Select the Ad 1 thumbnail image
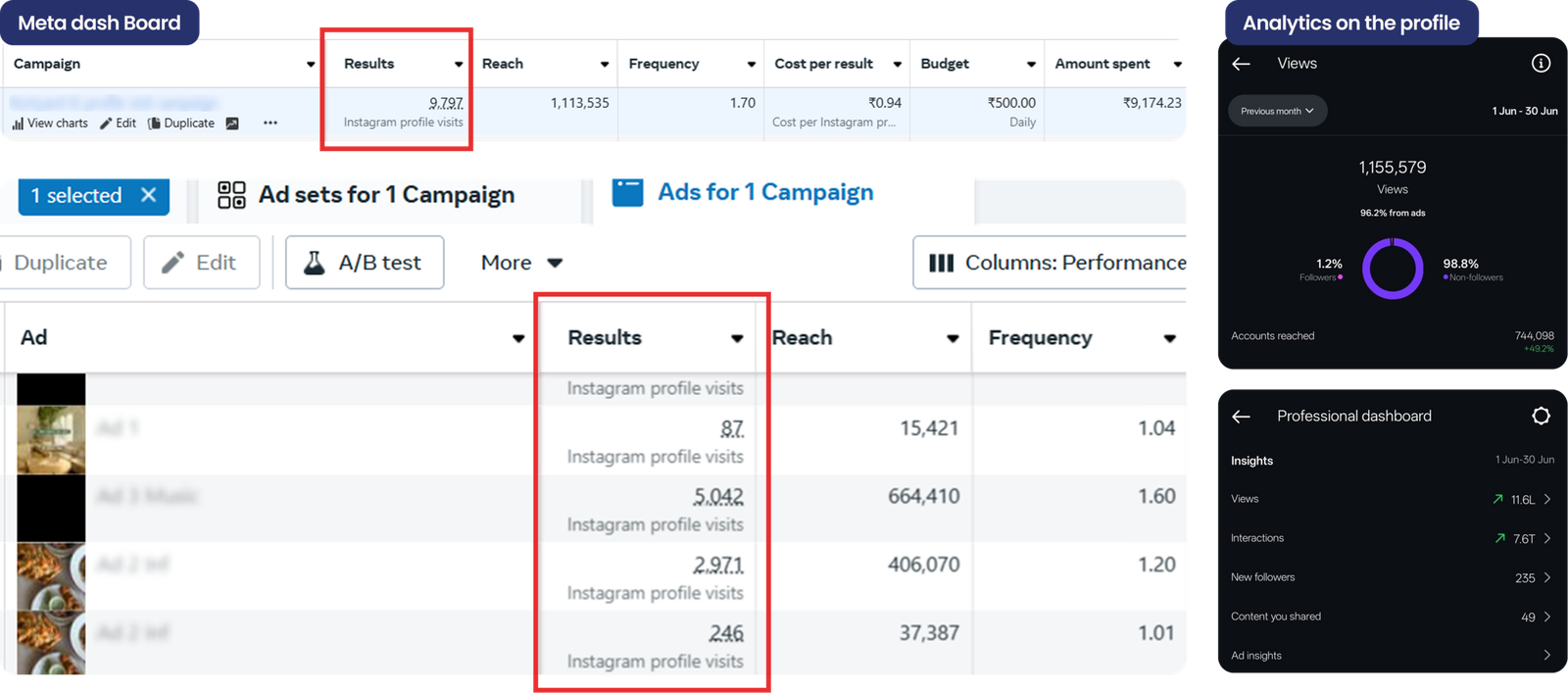 click(51, 438)
